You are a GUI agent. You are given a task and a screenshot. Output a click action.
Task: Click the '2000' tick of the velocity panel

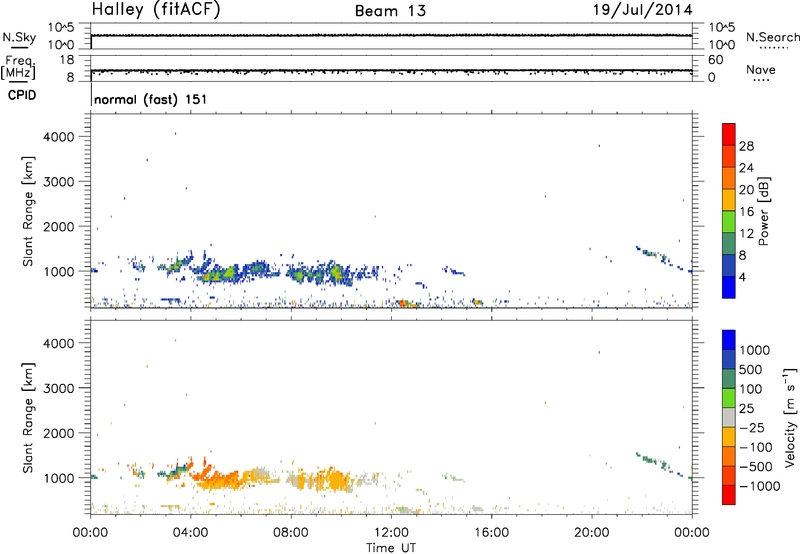(59, 433)
